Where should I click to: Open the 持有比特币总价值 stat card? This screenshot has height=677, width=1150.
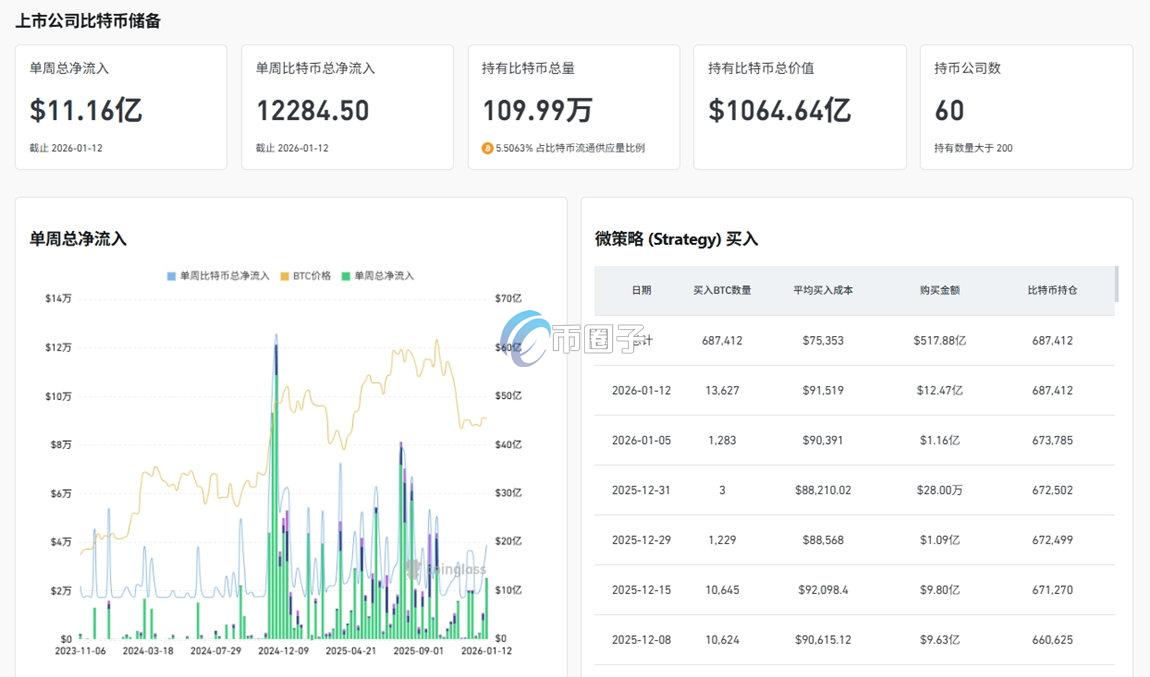[x=800, y=106]
